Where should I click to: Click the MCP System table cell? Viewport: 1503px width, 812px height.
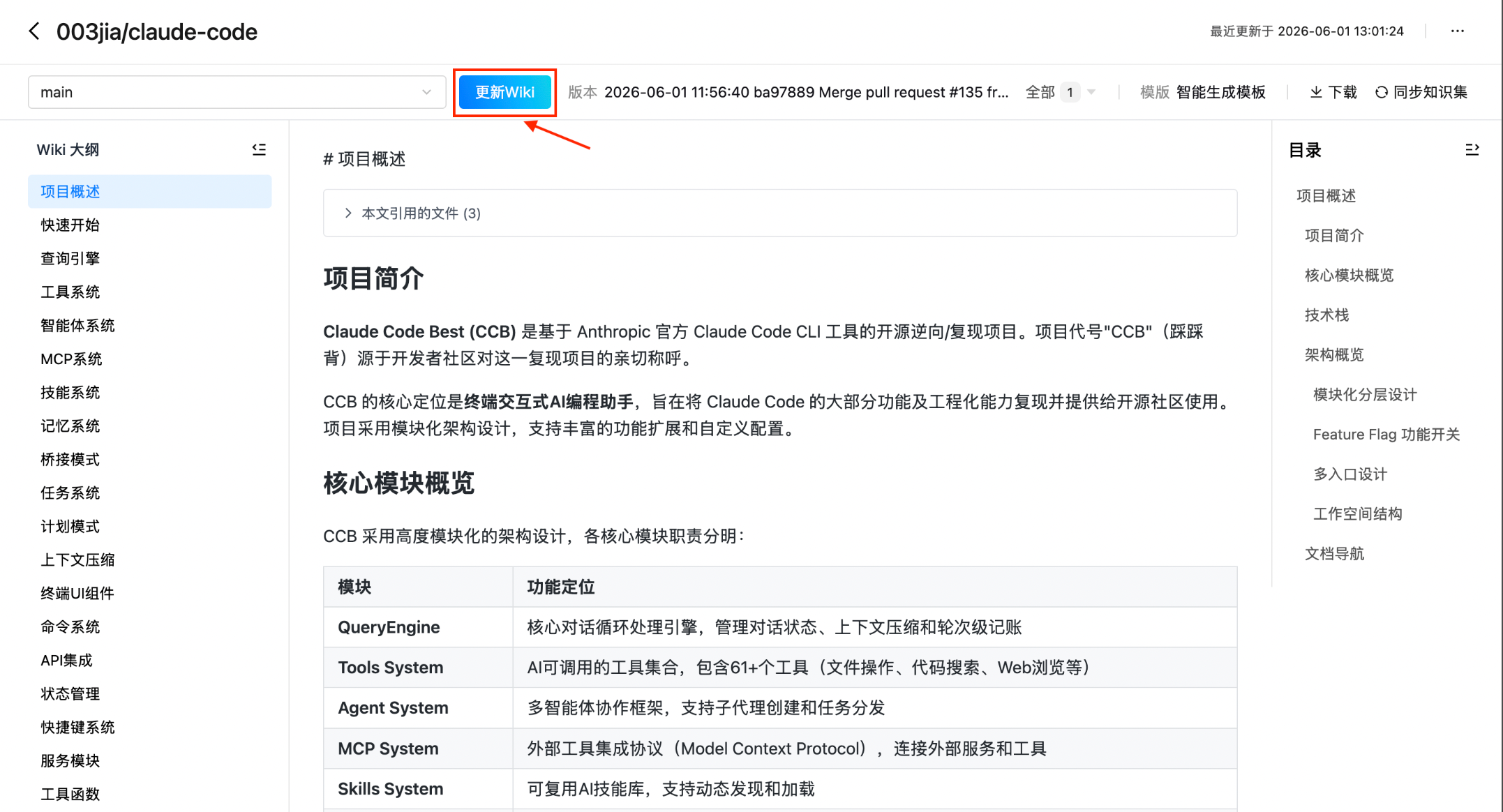click(418, 749)
